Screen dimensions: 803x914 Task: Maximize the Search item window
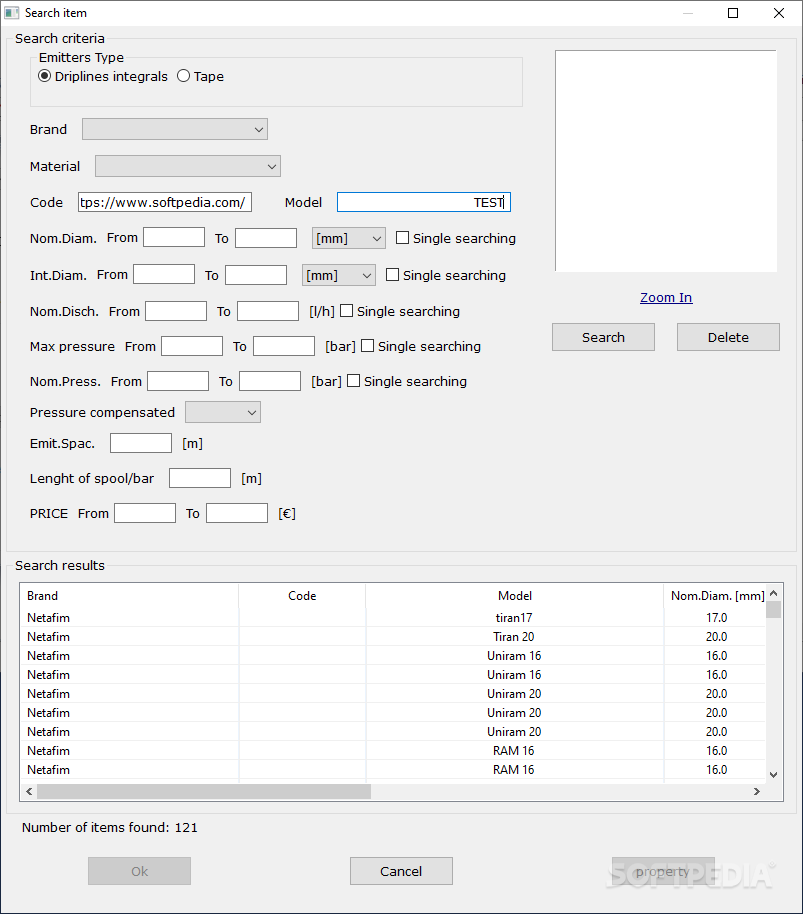point(733,13)
